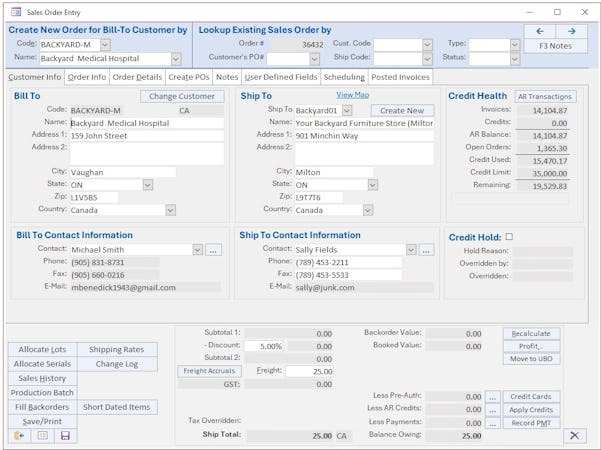Screen dimensions: 601x450
Task: Click the exit-with-arrow icon below Save/Print
Action: point(19,436)
